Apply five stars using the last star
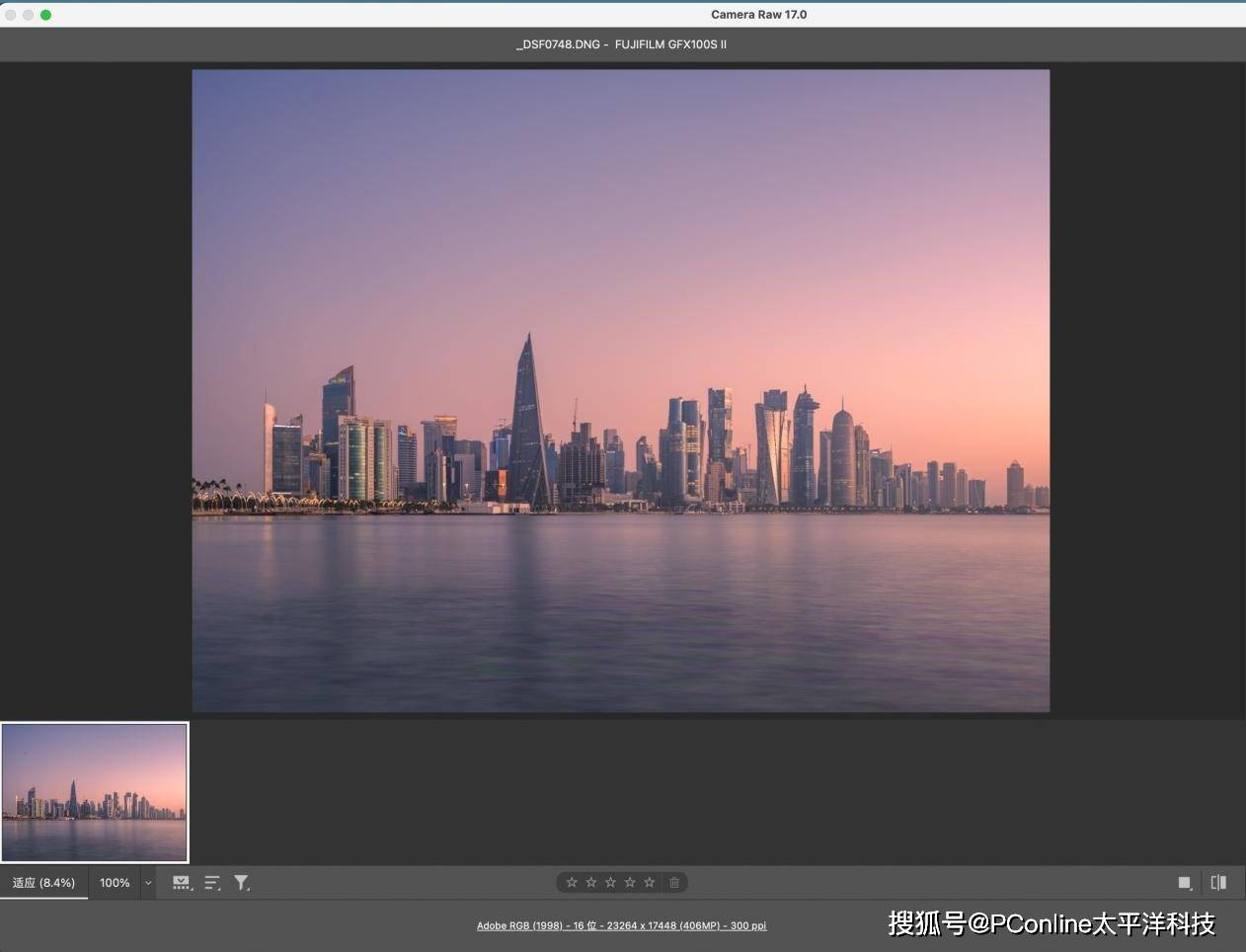Screen dimensions: 1246x952 (x=650, y=883)
